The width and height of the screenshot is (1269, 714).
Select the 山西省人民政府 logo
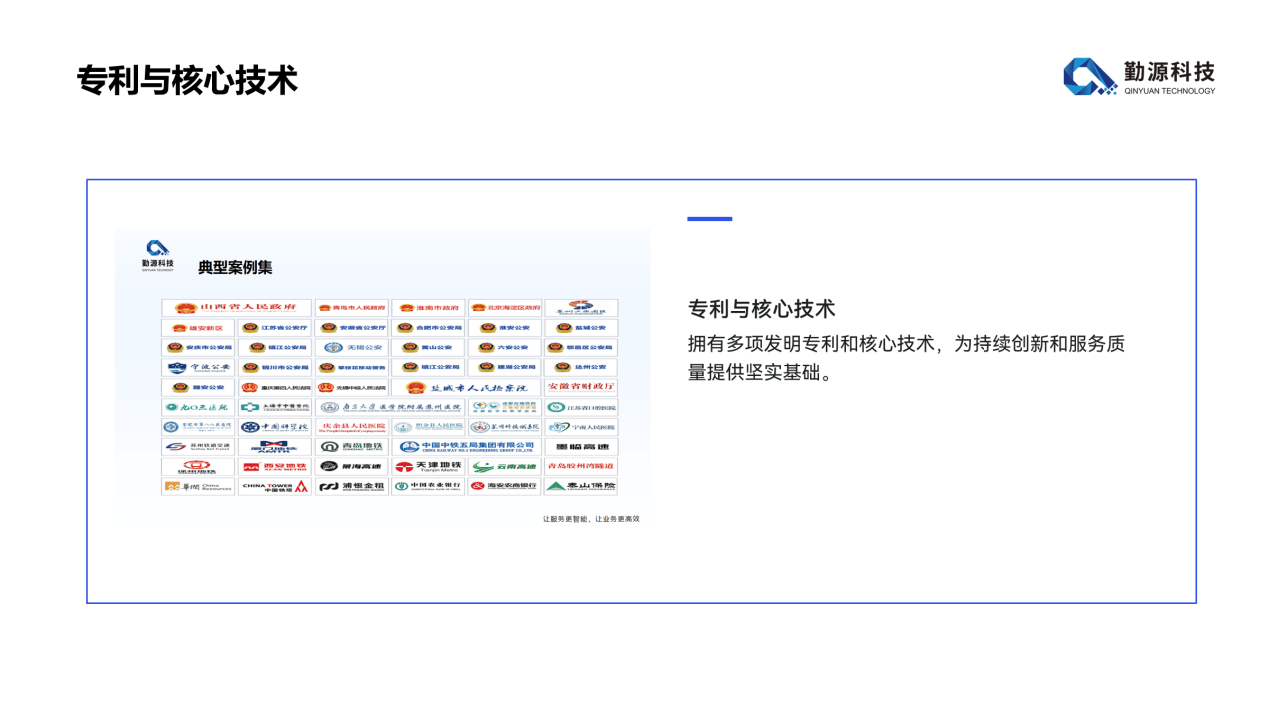(237, 308)
